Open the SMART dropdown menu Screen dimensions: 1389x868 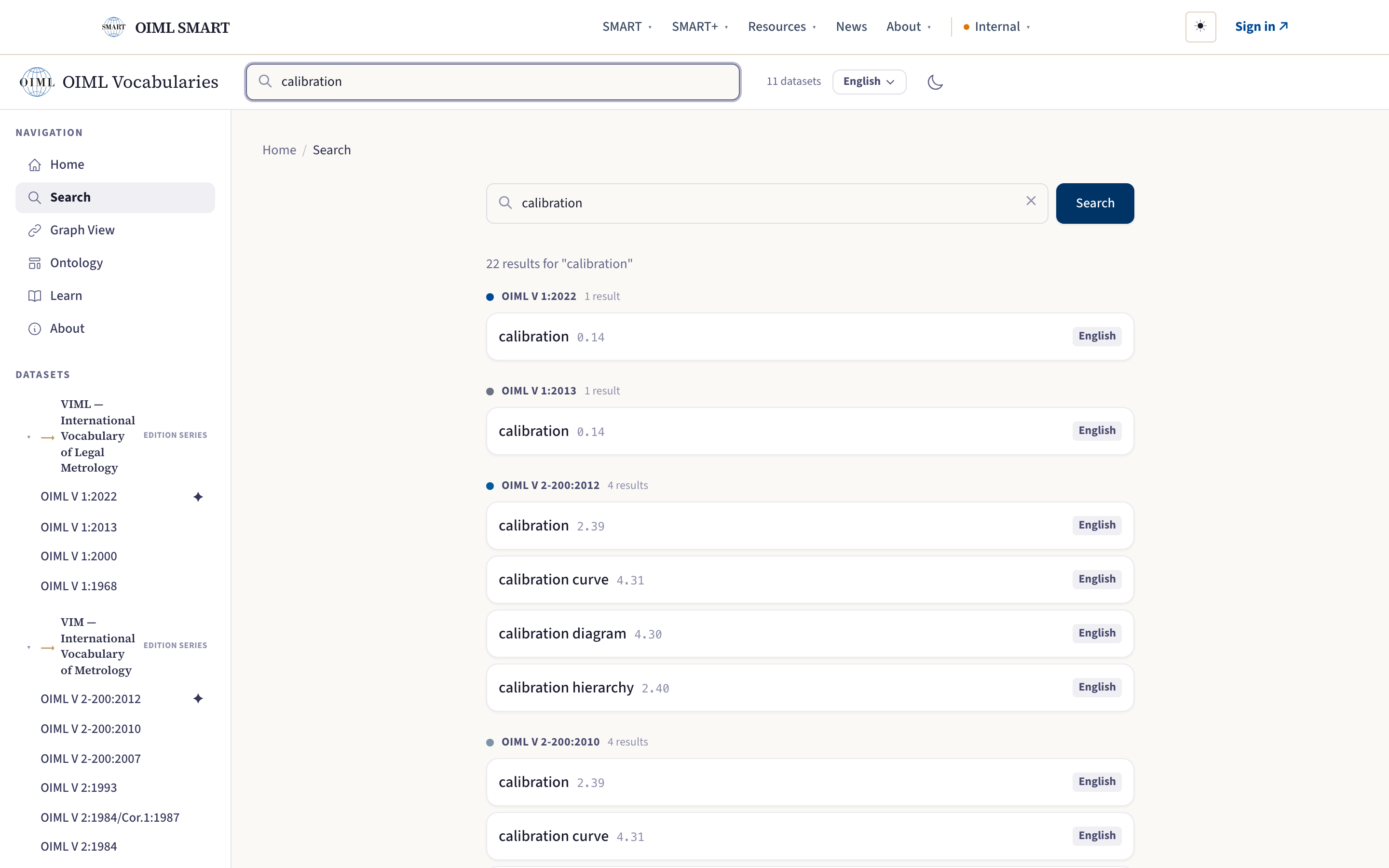click(x=627, y=27)
